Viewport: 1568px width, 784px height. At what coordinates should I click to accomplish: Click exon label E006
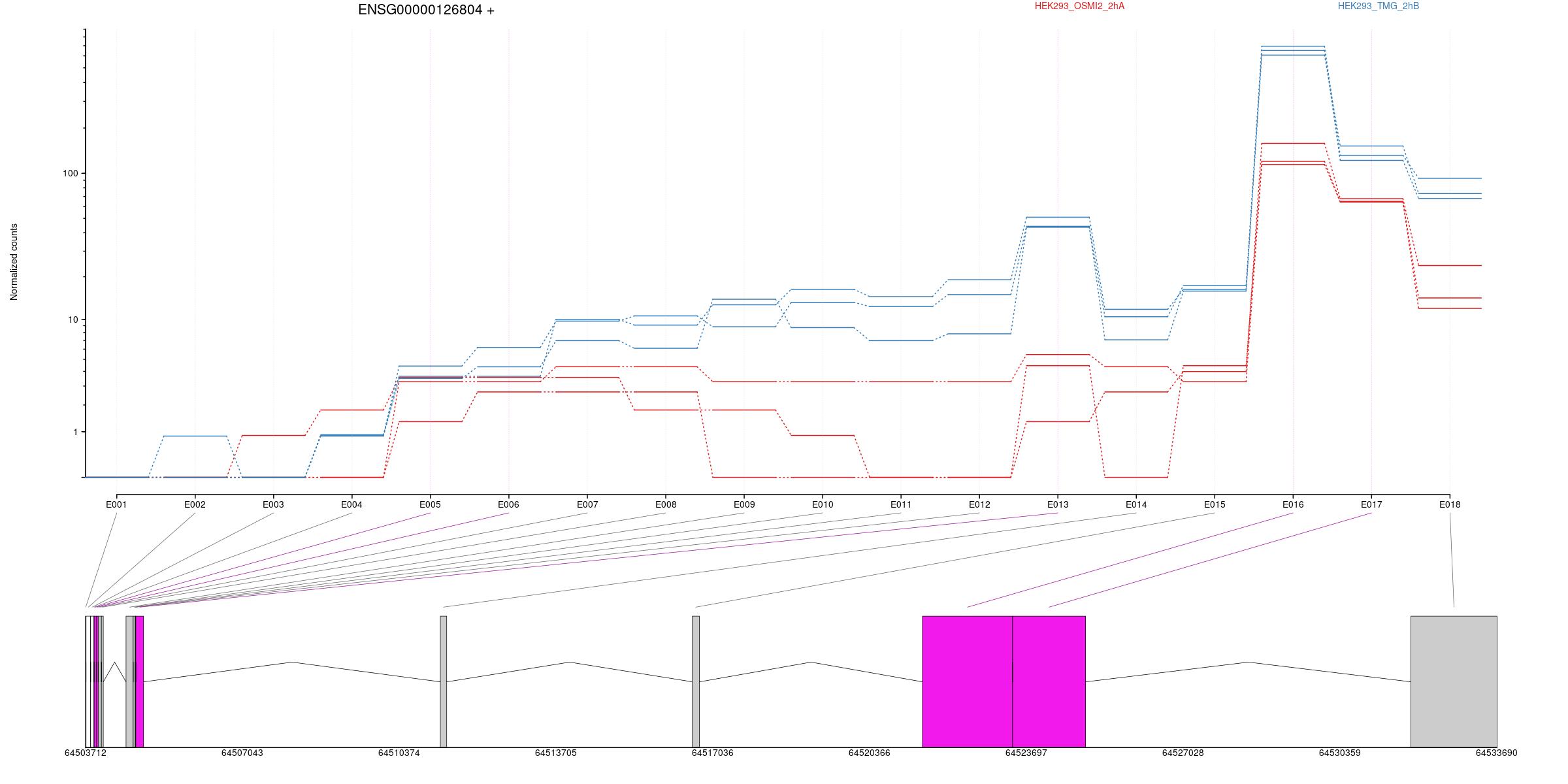pos(508,504)
